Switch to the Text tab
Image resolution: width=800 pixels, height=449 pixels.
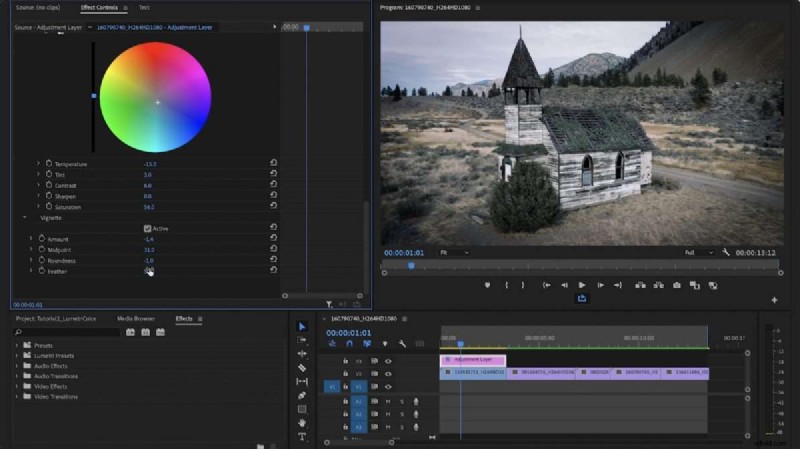tap(144, 8)
